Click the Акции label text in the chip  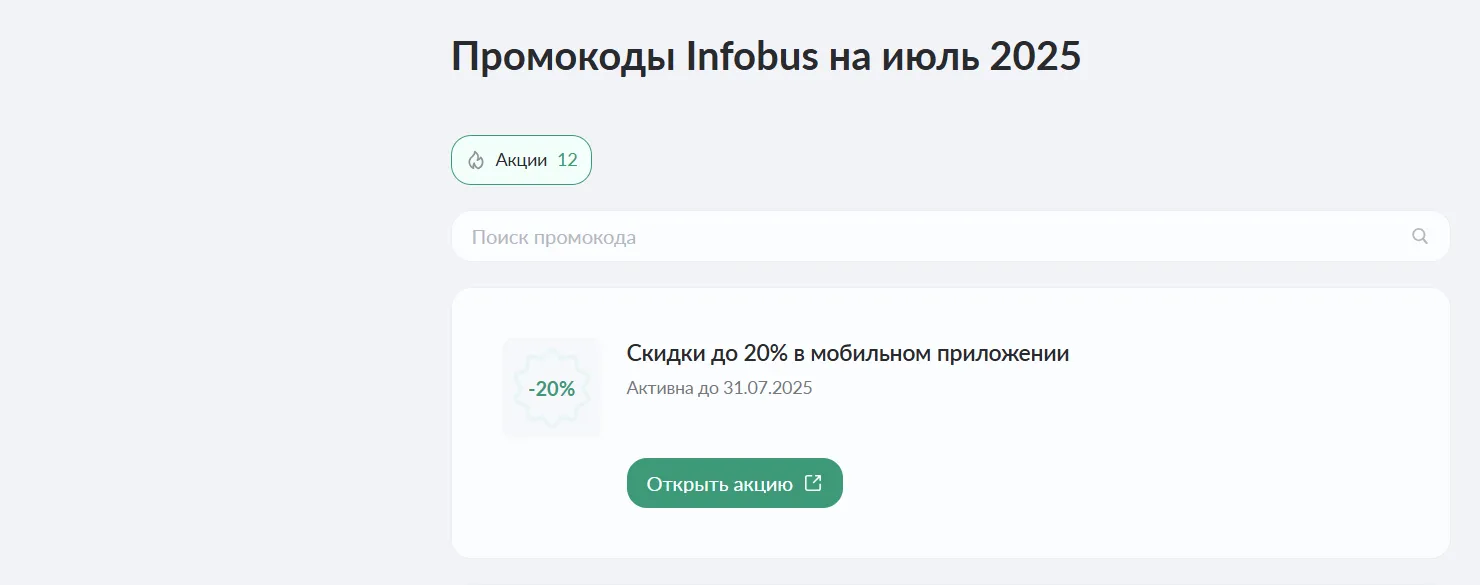pyautogui.click(x=521, y=160)
